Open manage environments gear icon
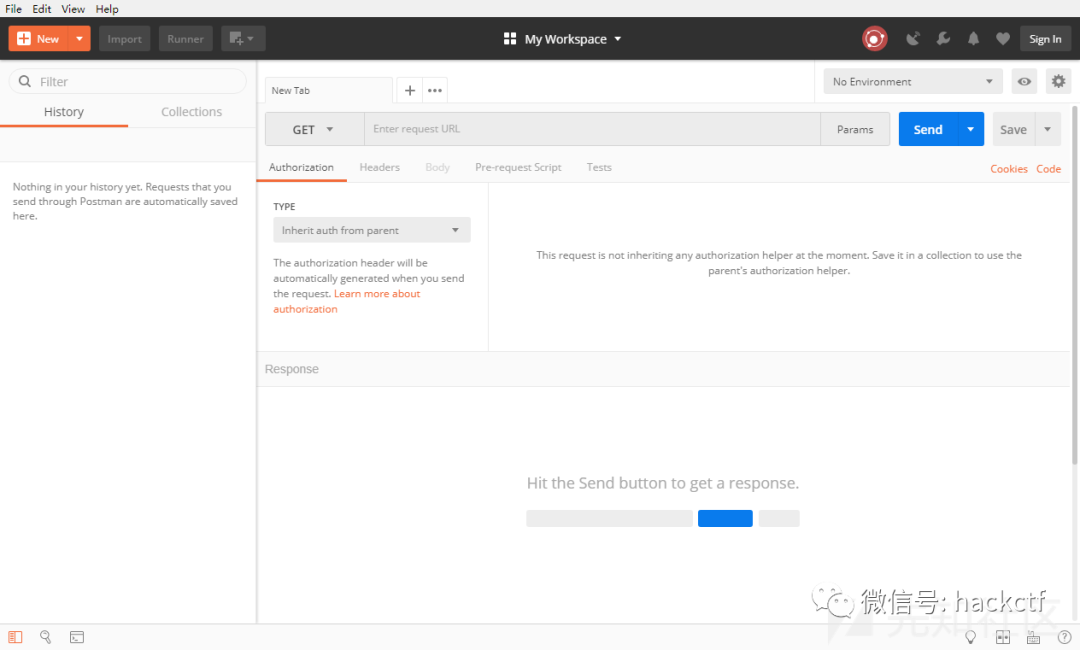This screenshot has width=1080, height=650. point(1059,81)
